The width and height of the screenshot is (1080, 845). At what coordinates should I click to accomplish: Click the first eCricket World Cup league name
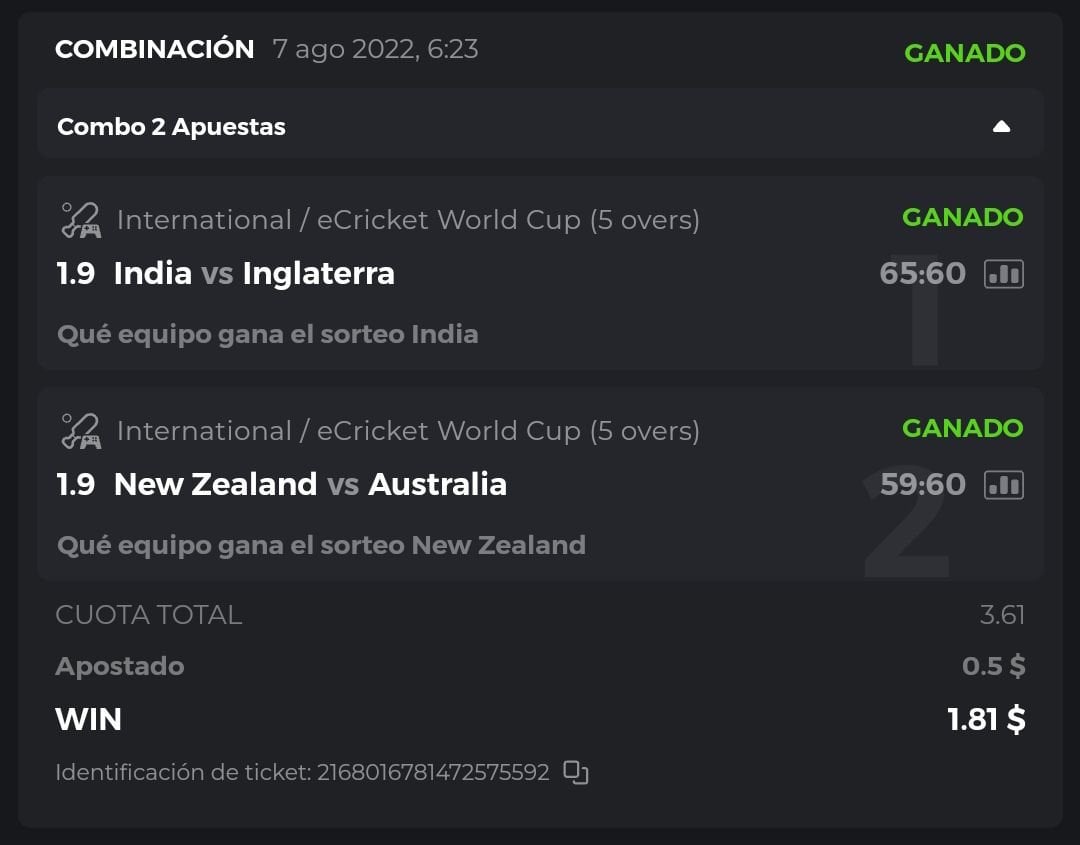(x=408, y=220)
